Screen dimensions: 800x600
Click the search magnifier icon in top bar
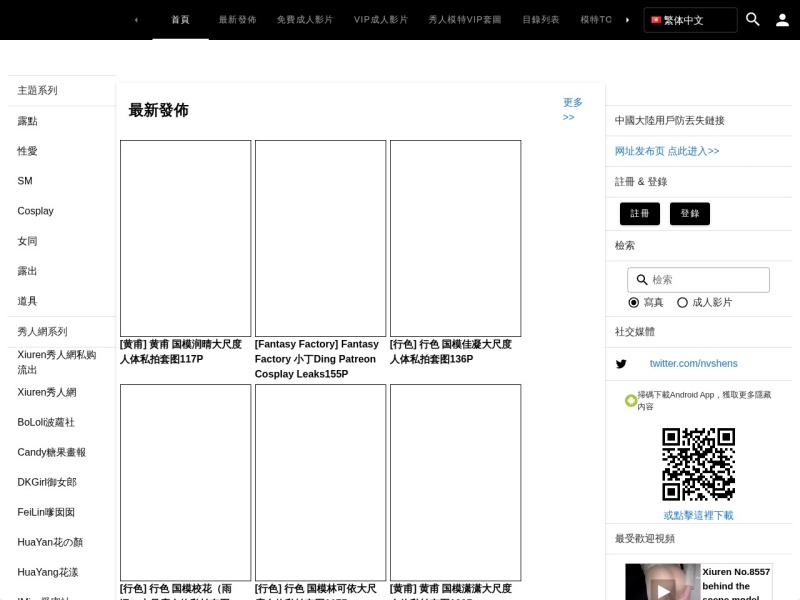point(753,19)
